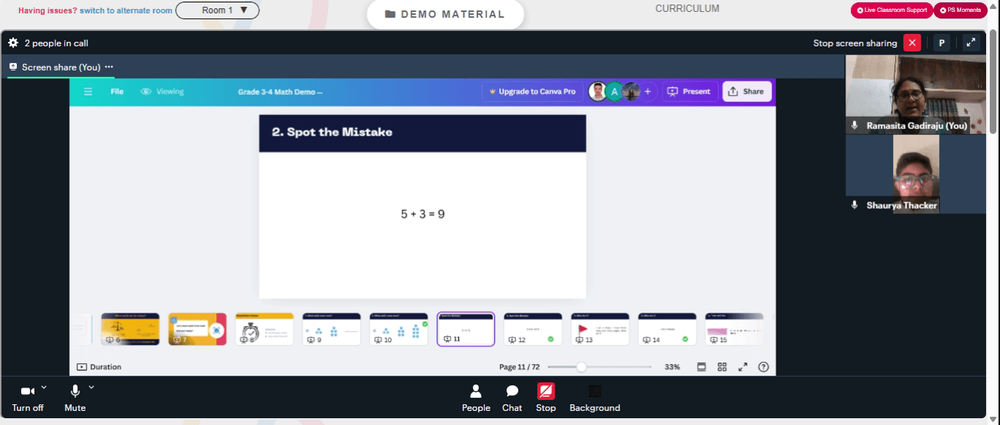The width and height of the screenshot is (1000, 425).
Task: Select slide thumbnail 9
Action: 332,329
